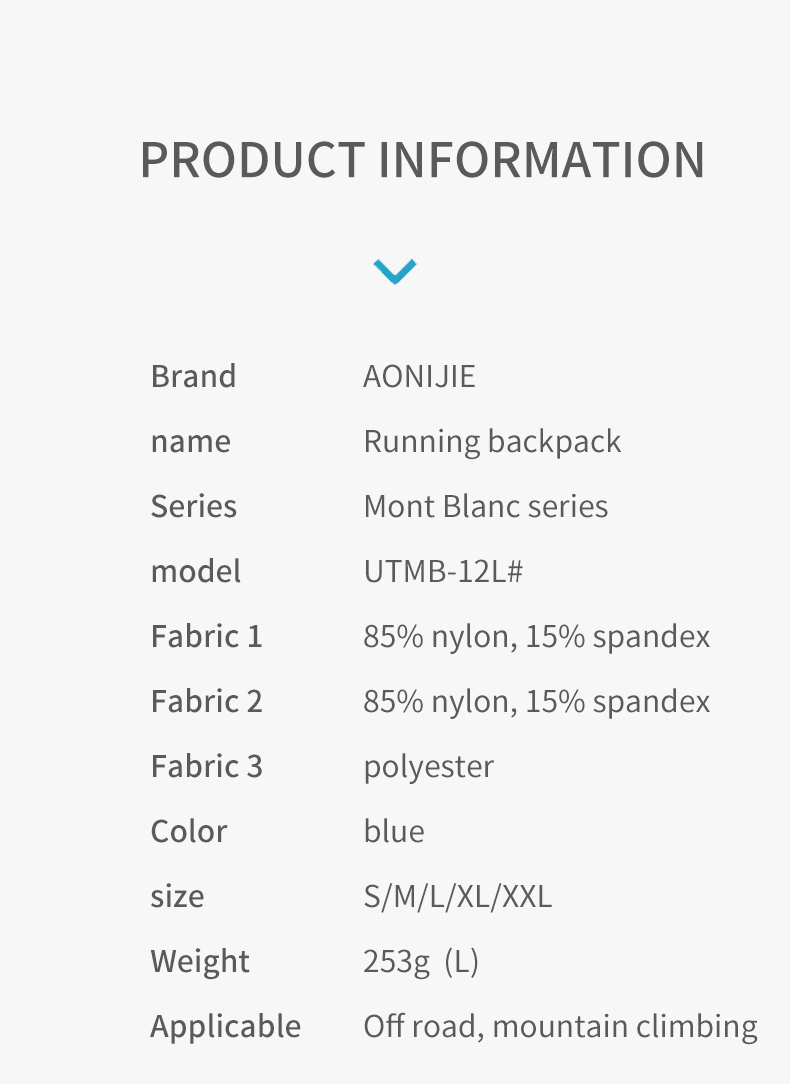This screenshot has width=790, height=1084.
Task: Select the Brand label
Action: point(194,377)
